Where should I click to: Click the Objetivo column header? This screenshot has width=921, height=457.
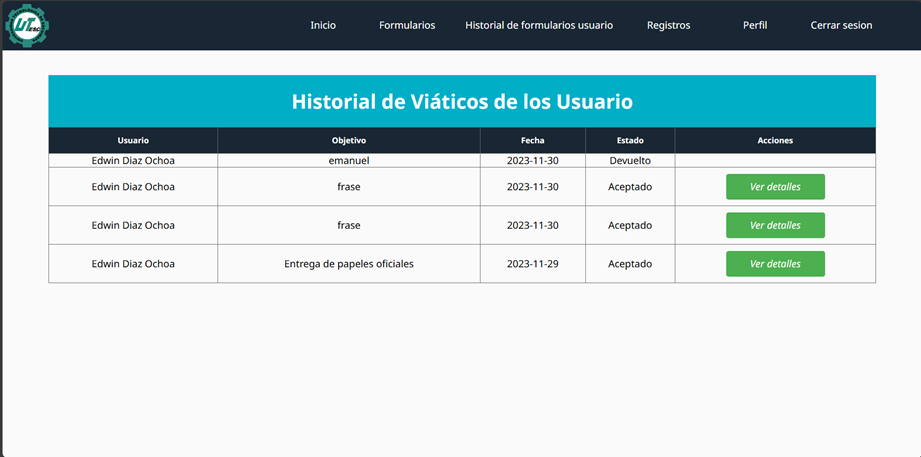[349, 140]
